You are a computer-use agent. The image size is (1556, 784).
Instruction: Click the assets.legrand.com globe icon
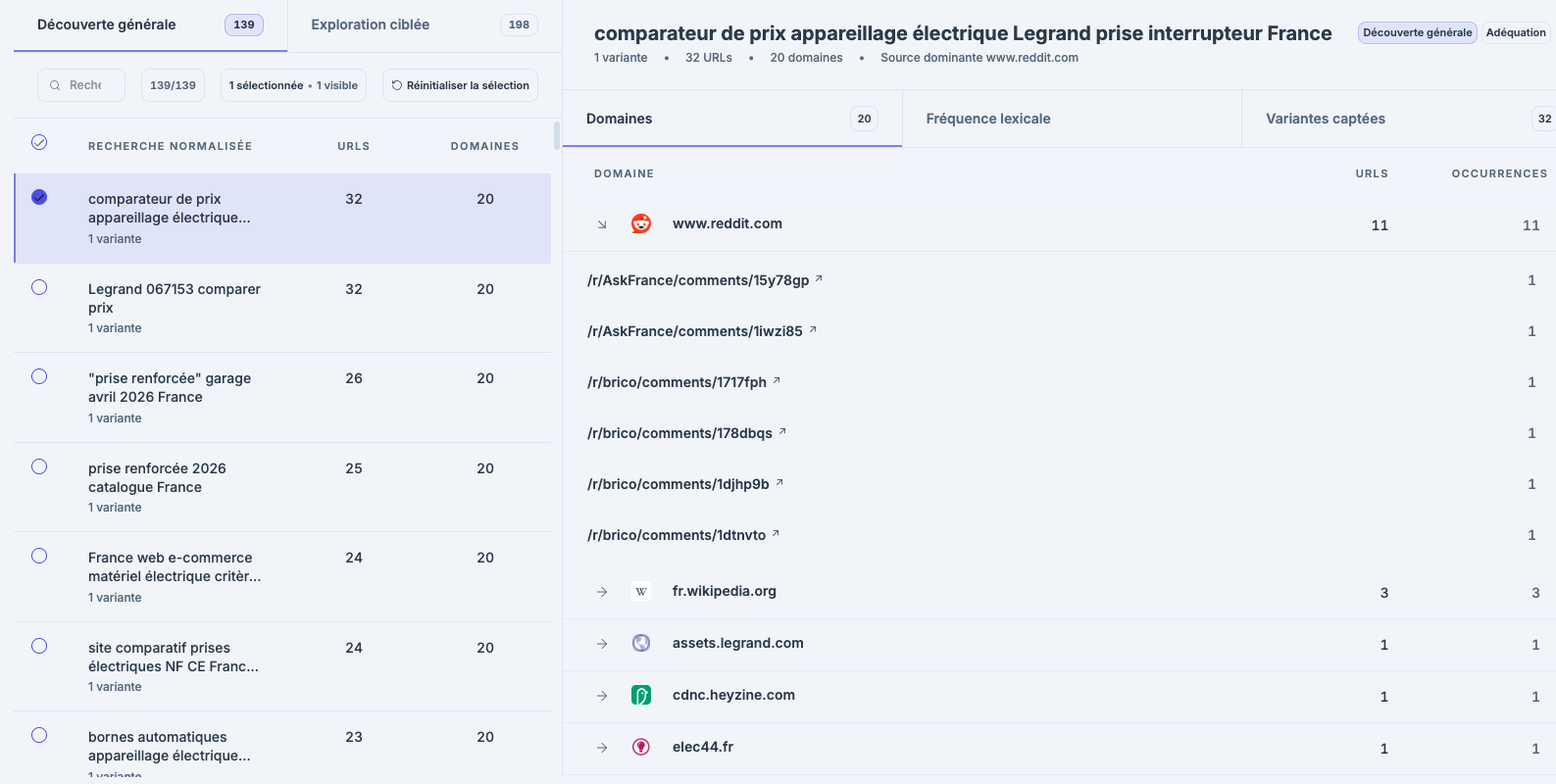click(641, 643)
